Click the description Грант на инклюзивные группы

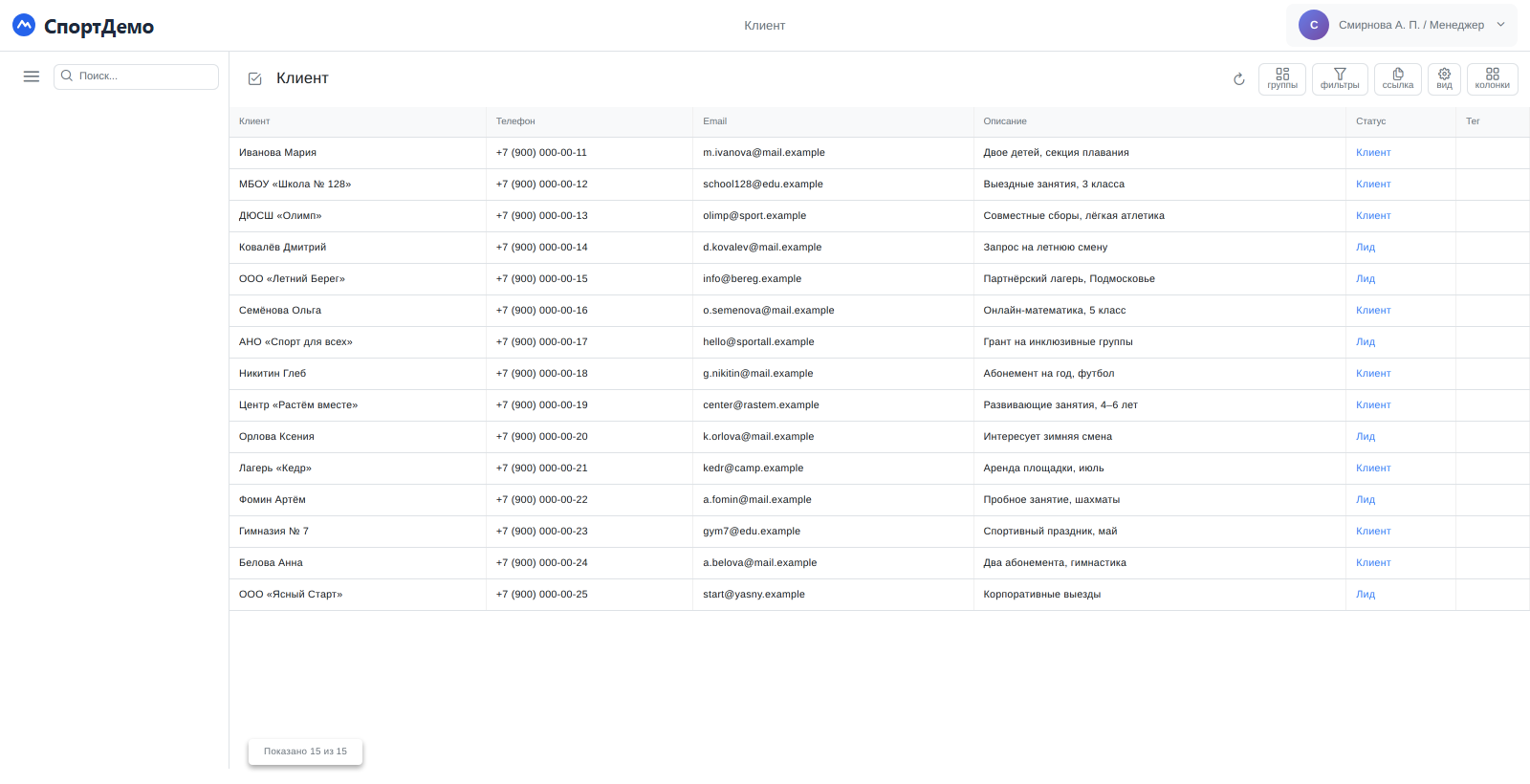coord(1059,342)
